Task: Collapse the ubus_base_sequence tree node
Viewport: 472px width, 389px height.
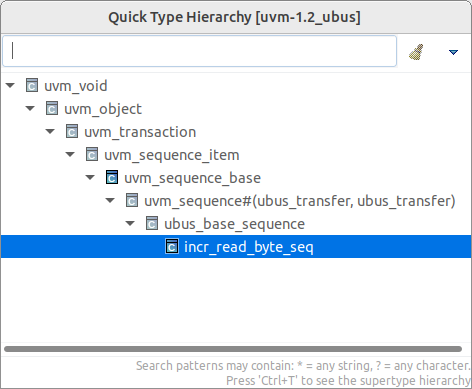Action: [130, 224]
